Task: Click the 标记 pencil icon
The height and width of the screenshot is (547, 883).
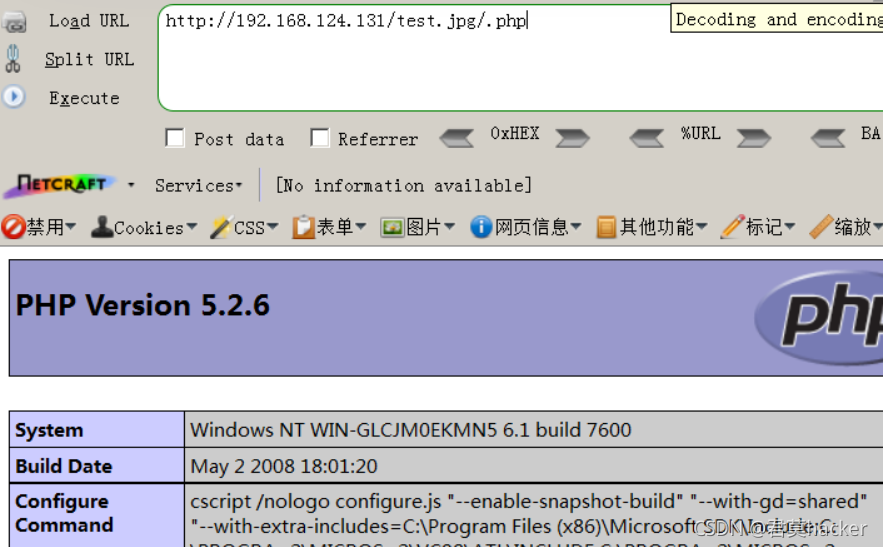Action: pos(733,226)
